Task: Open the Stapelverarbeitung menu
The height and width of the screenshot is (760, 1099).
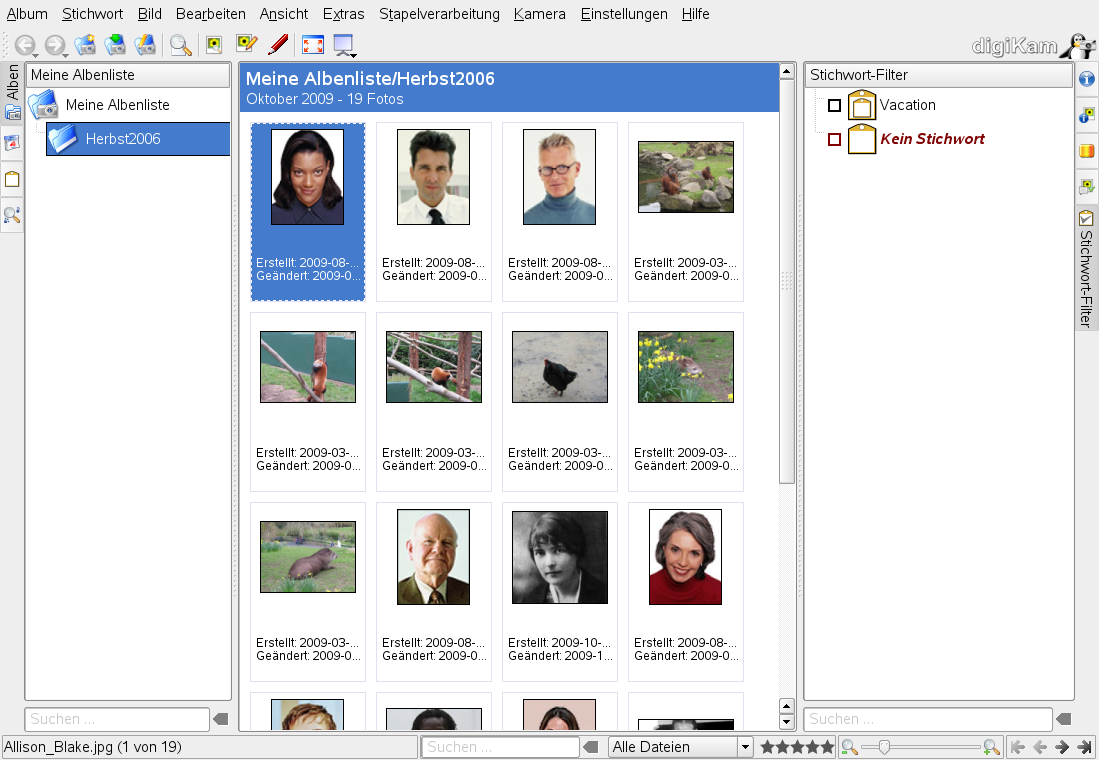Action: [x=439, y=14]
